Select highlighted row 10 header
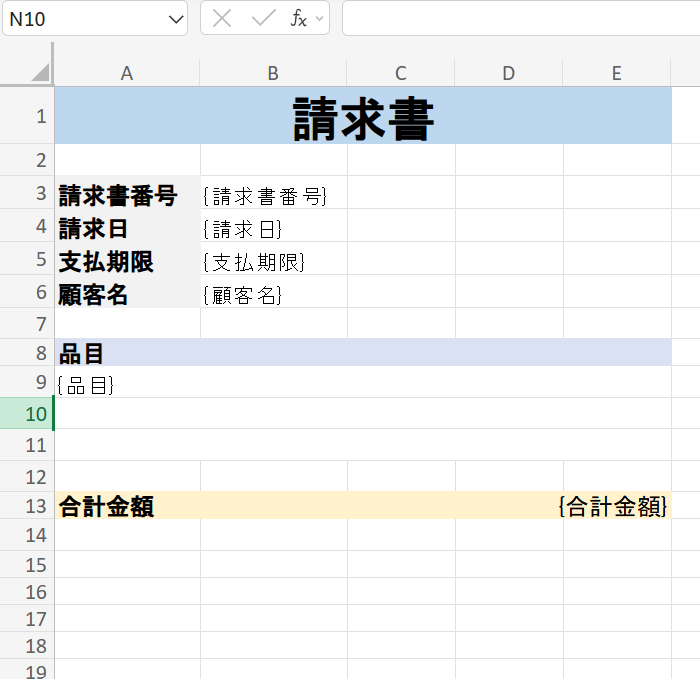700x679 pixels. [x=27, y=414]
